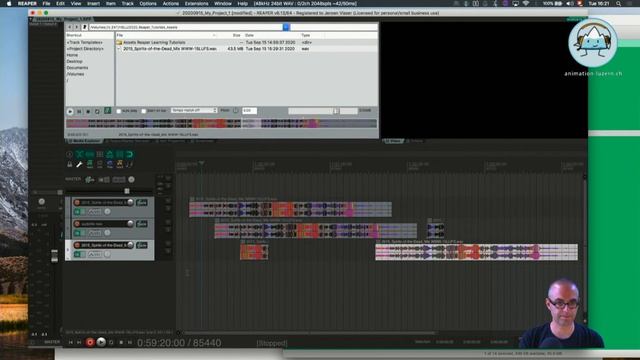Click the green icon beside preview repeat
The width and height of the screenshot is (640, 360).
[x=107, y=111]
